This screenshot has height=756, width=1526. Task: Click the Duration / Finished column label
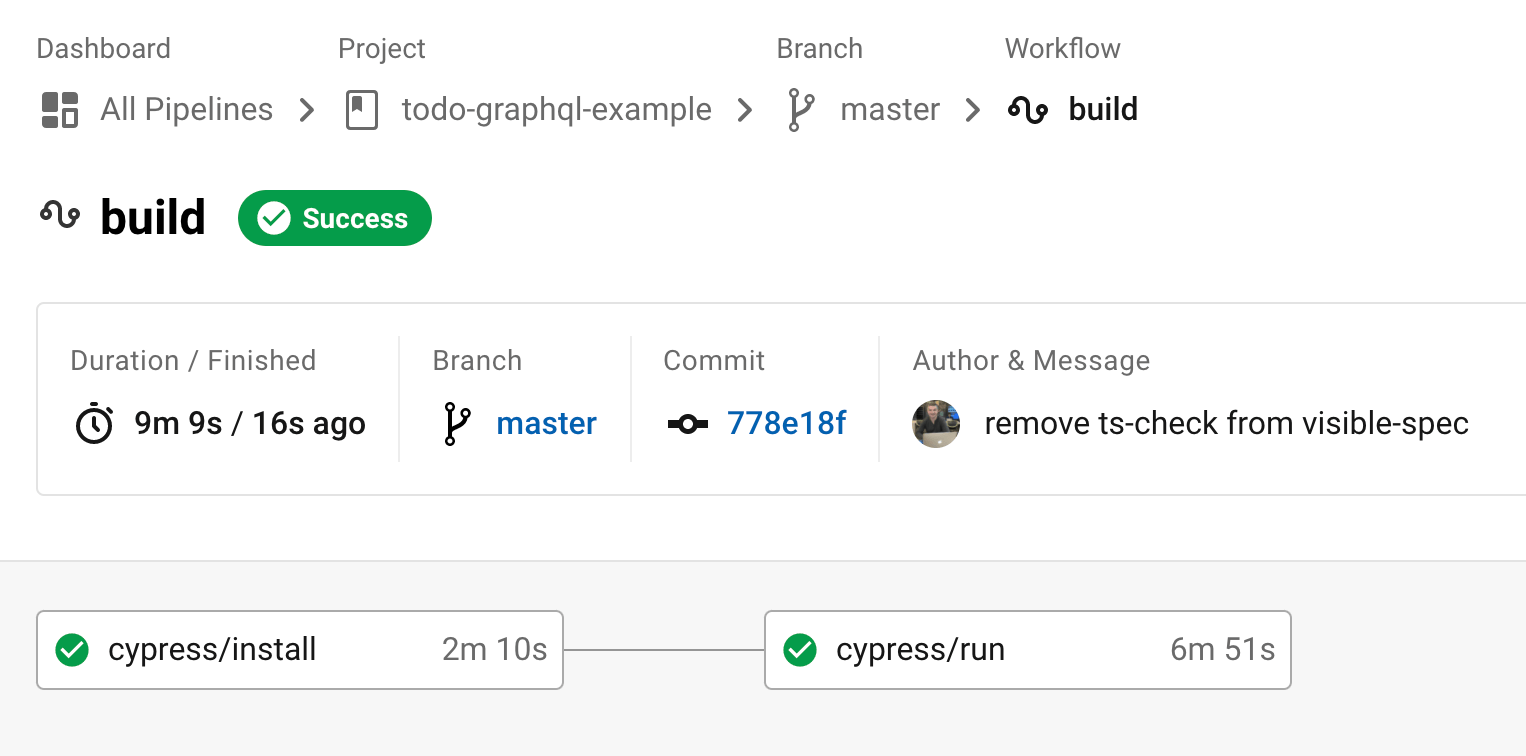coord(193,361)
